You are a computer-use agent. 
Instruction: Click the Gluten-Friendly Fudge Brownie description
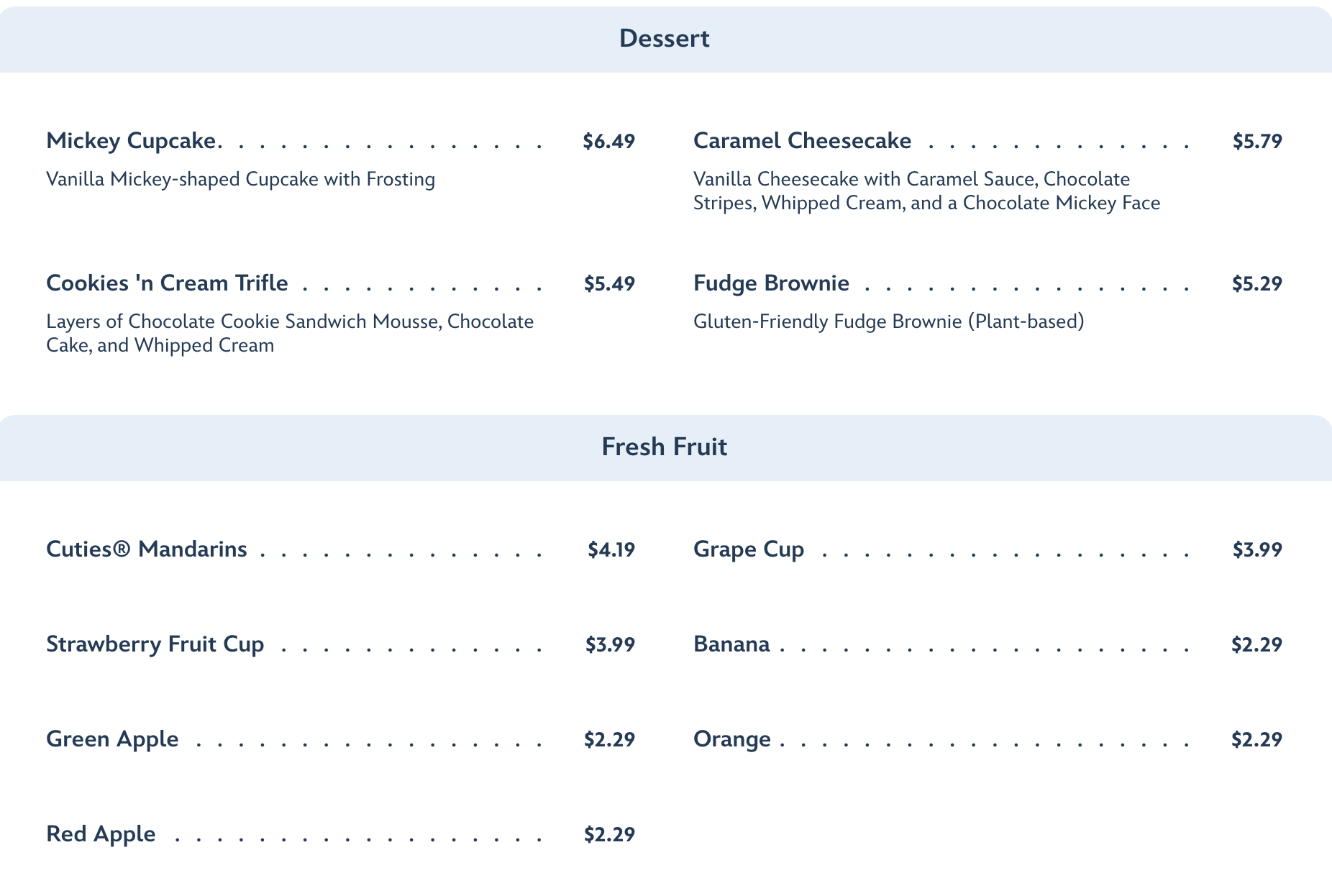888,321
